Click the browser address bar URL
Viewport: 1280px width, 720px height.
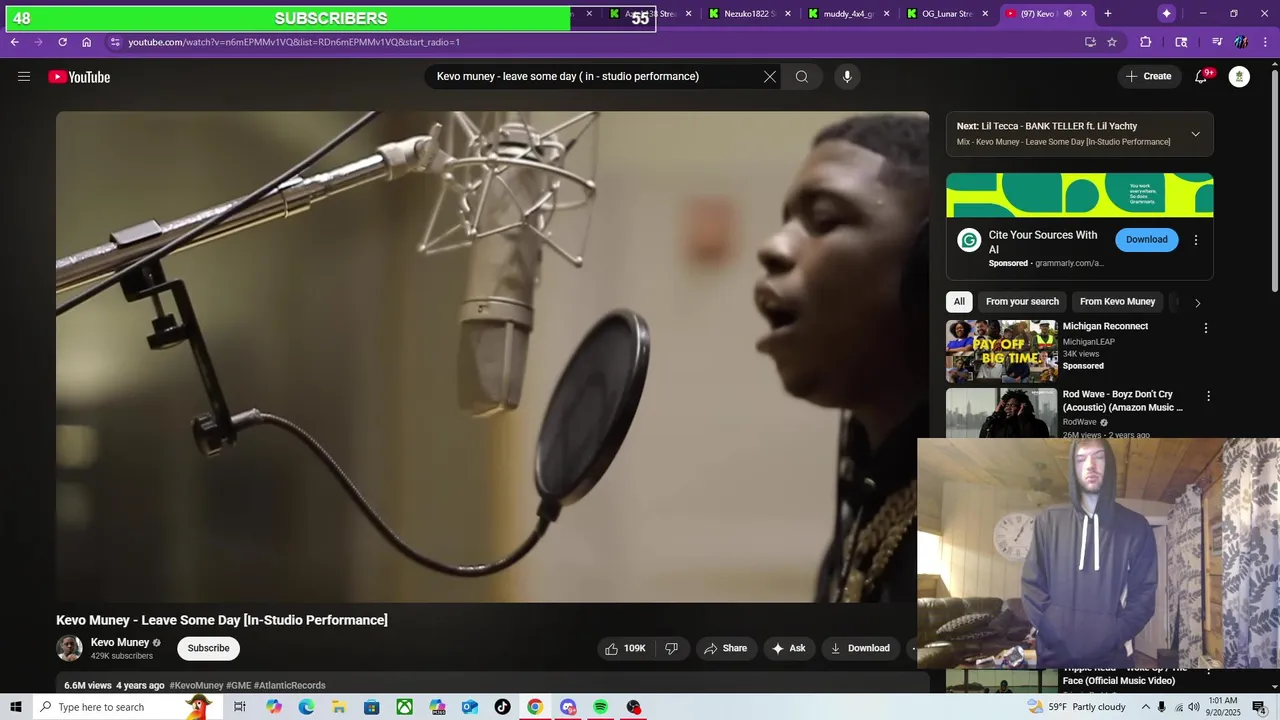pyautogui.click(x=294, y=42)
